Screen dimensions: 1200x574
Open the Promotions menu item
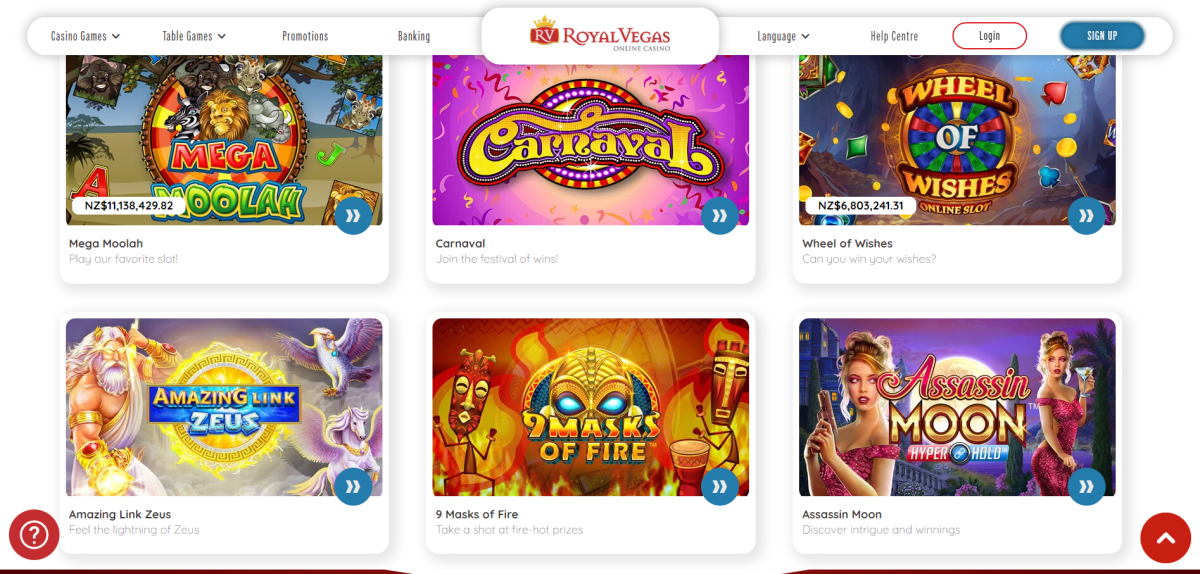click(x=305, y=36)
